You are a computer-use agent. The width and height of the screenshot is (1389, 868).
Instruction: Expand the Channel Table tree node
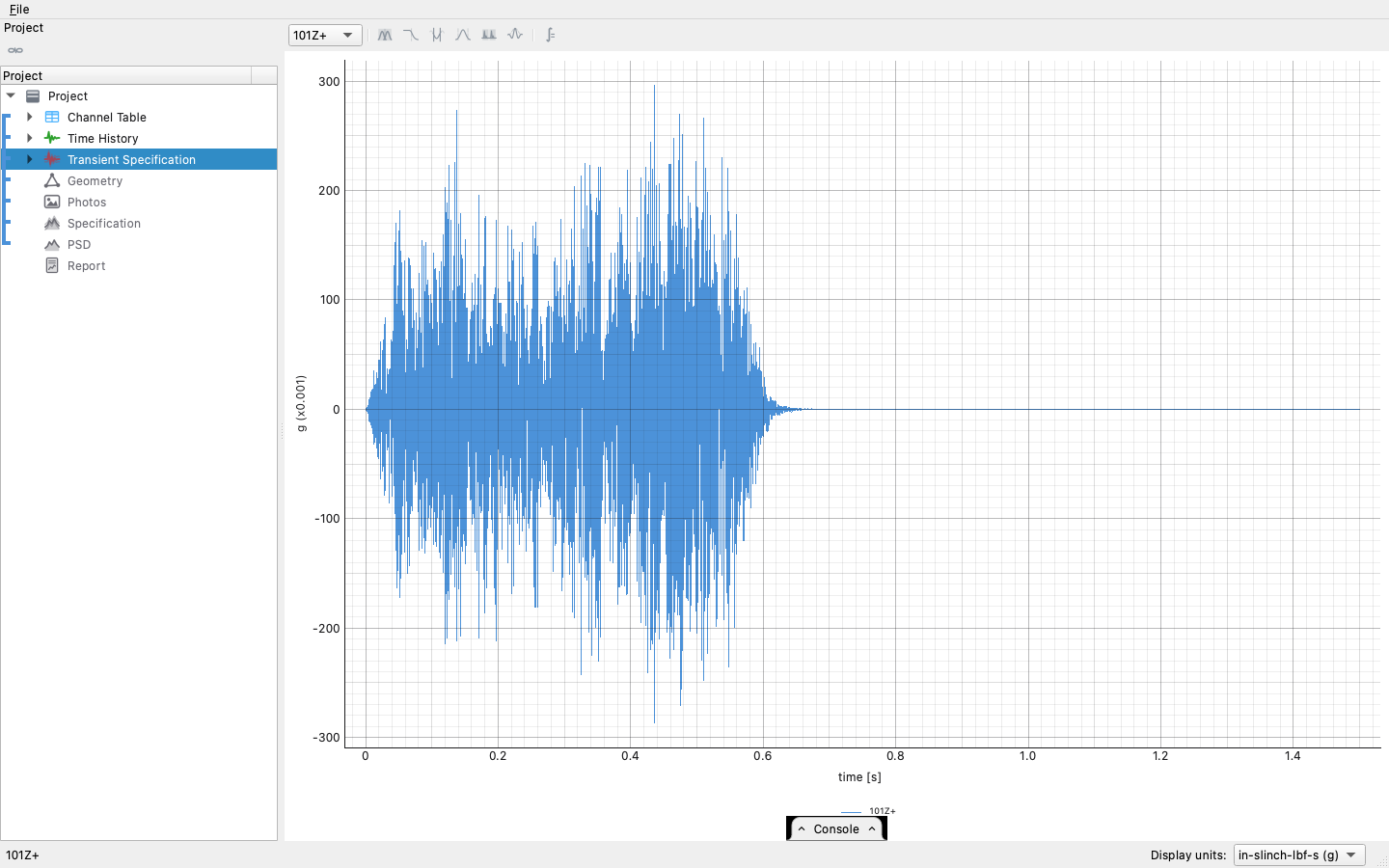click(30, 117)
